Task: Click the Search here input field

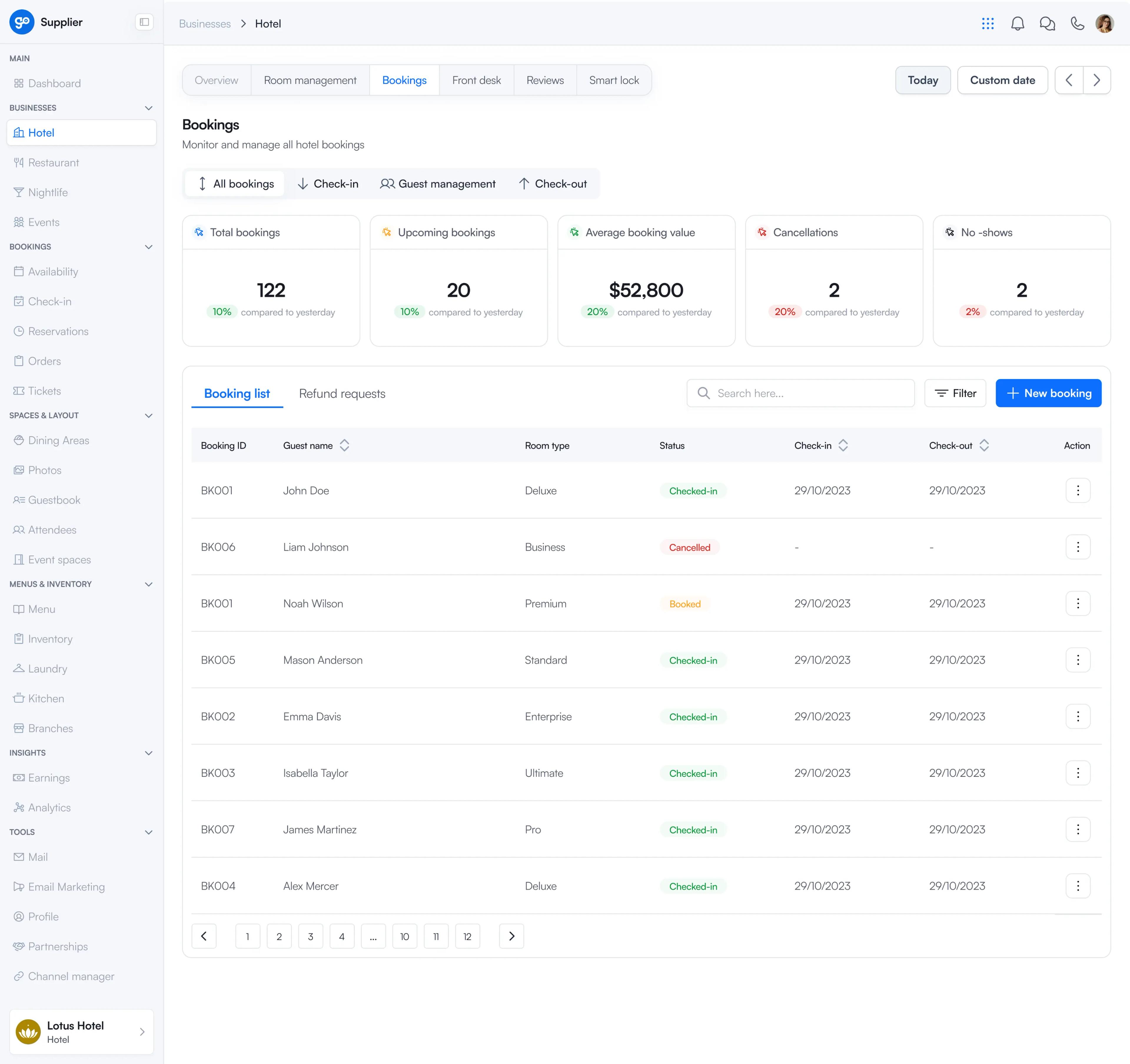Action: (x=800, y=393)
